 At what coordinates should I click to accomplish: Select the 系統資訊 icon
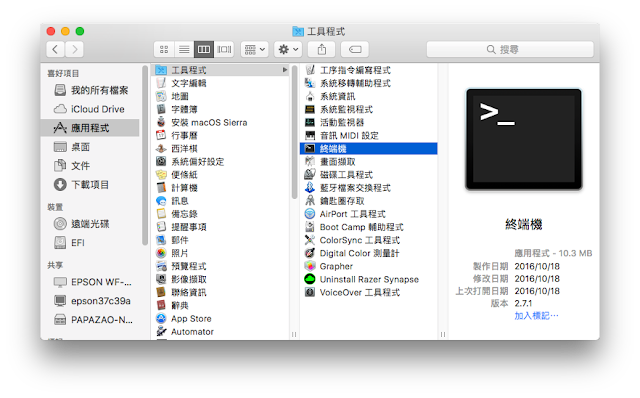click(310, 96)
